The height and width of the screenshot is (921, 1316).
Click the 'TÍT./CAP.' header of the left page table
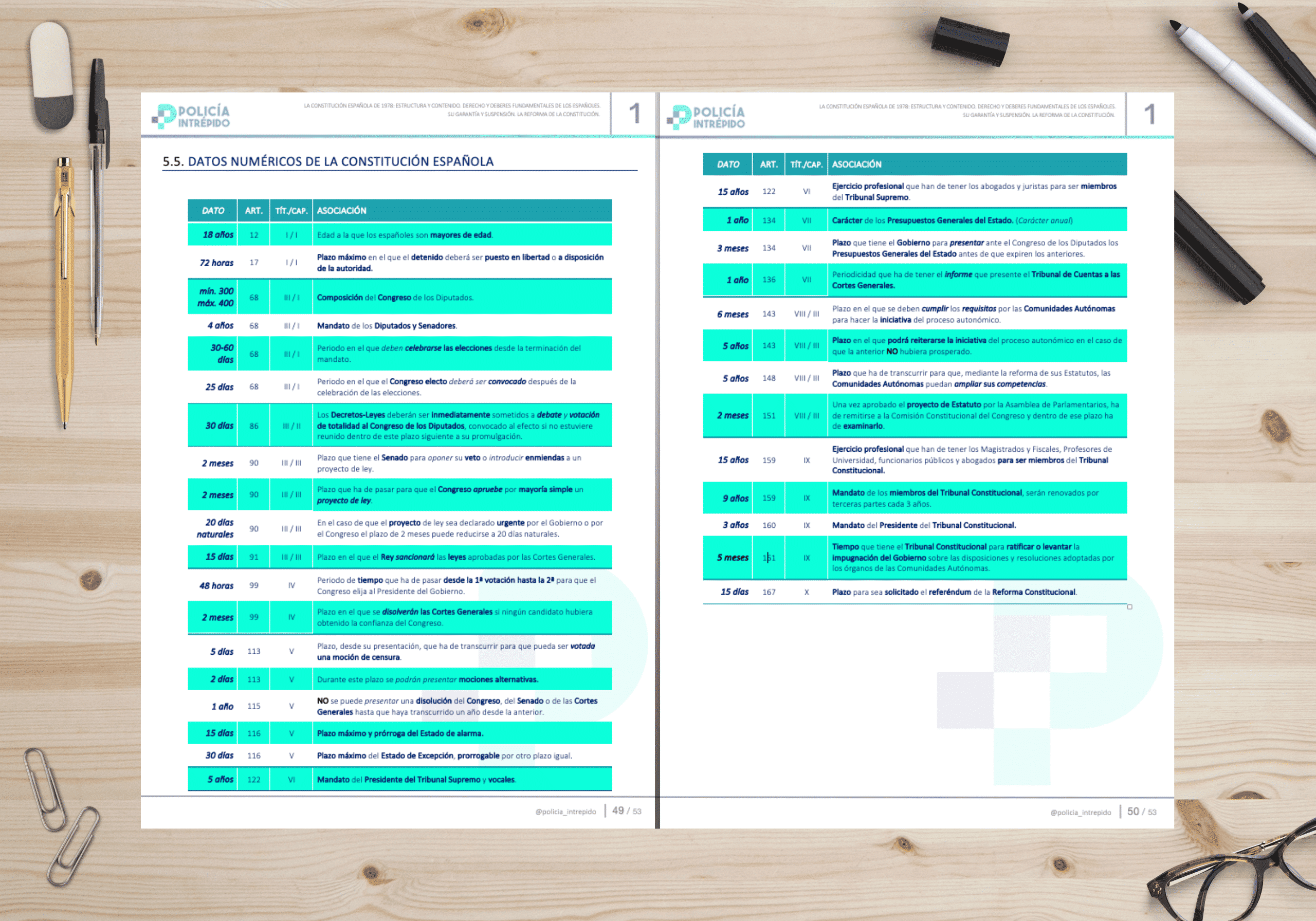pos(291,211)
